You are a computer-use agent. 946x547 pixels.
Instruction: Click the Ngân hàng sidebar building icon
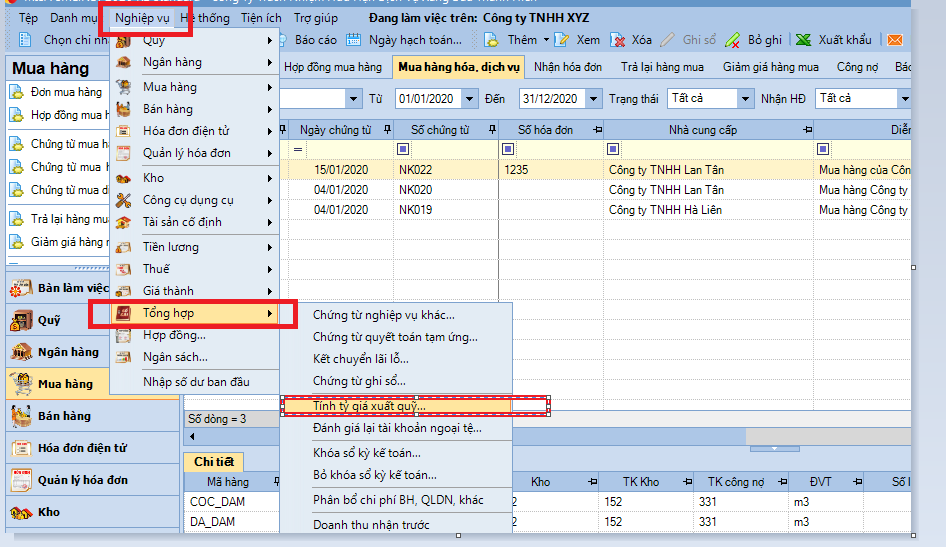tap(21, 352)
